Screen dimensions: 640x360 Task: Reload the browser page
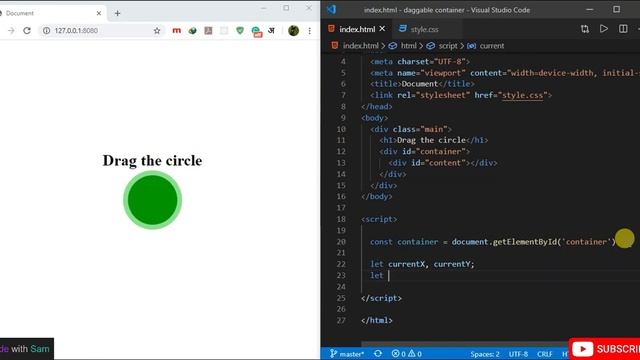pos(27,31)
